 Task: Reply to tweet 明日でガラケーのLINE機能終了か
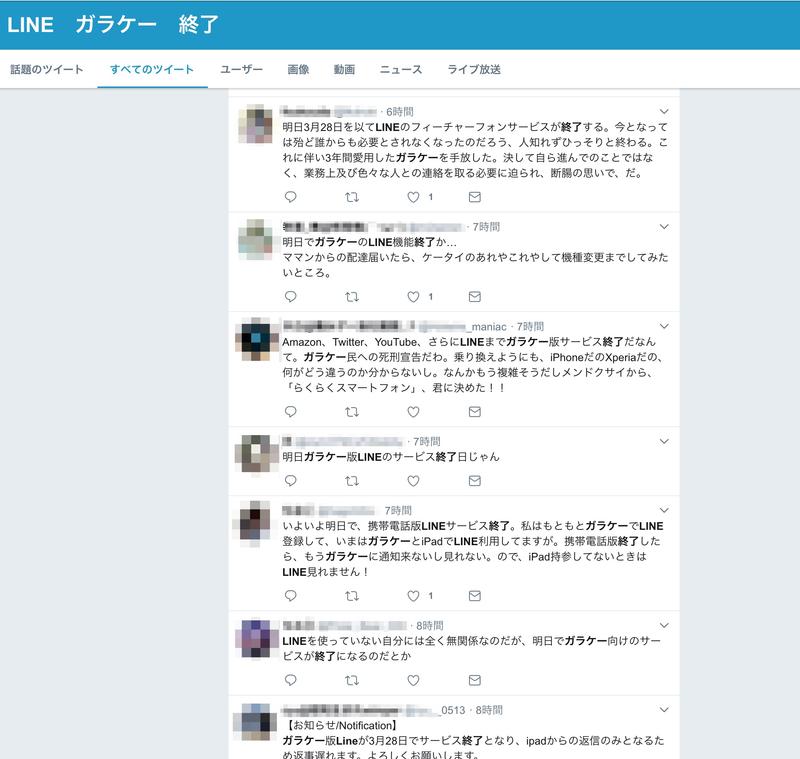pos(290,296)
